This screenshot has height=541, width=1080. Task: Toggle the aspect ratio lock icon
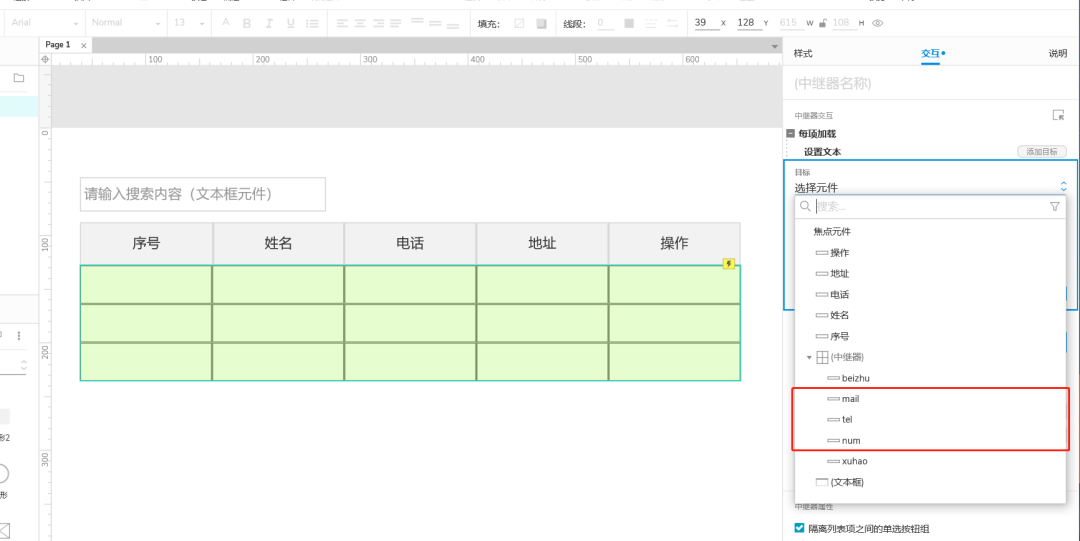point(822,23)
